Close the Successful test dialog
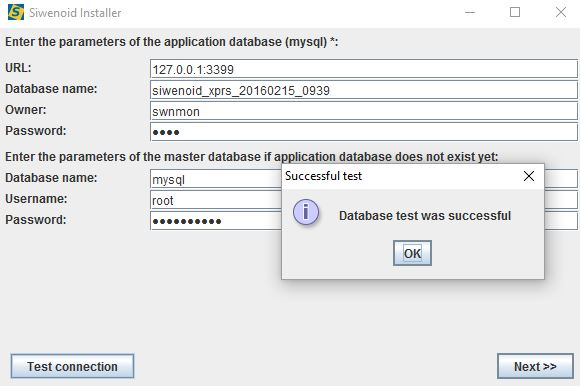The image size is (580, 386). point(529,176)
